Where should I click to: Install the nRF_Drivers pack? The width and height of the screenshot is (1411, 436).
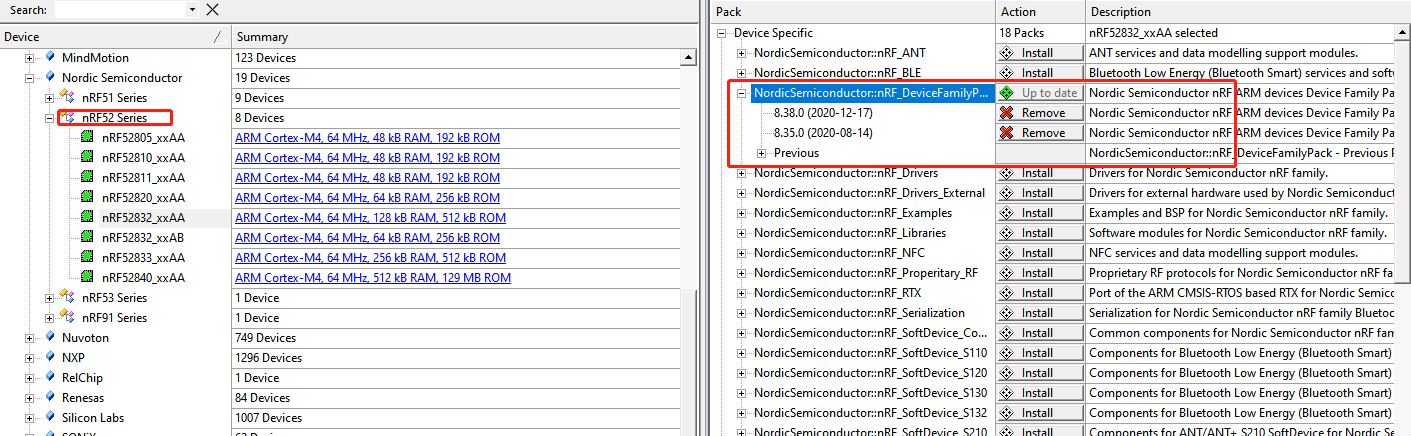(x=1040, y=173)
